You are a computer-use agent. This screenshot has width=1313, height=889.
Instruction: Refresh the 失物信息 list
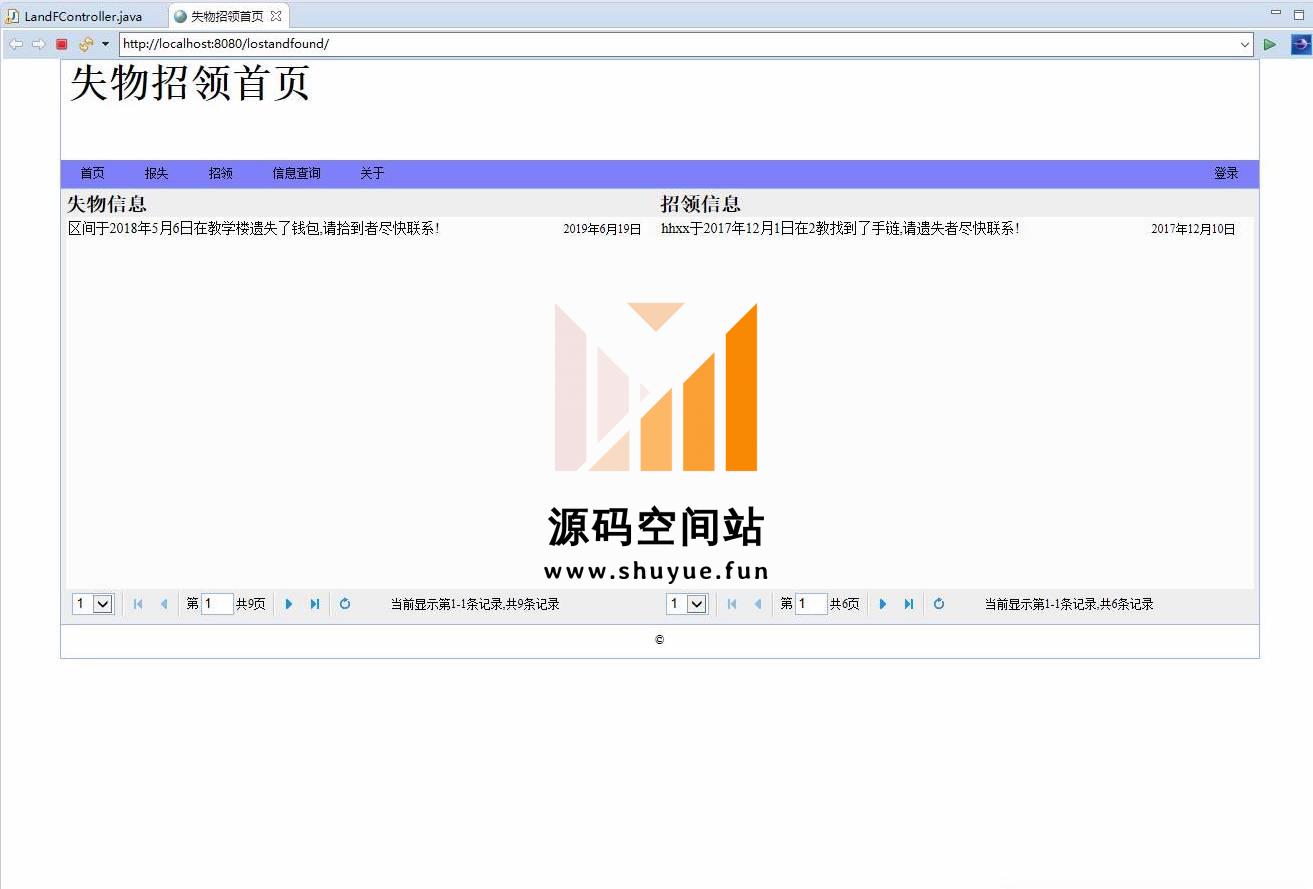pyautogui.click(x=345, y=604)
